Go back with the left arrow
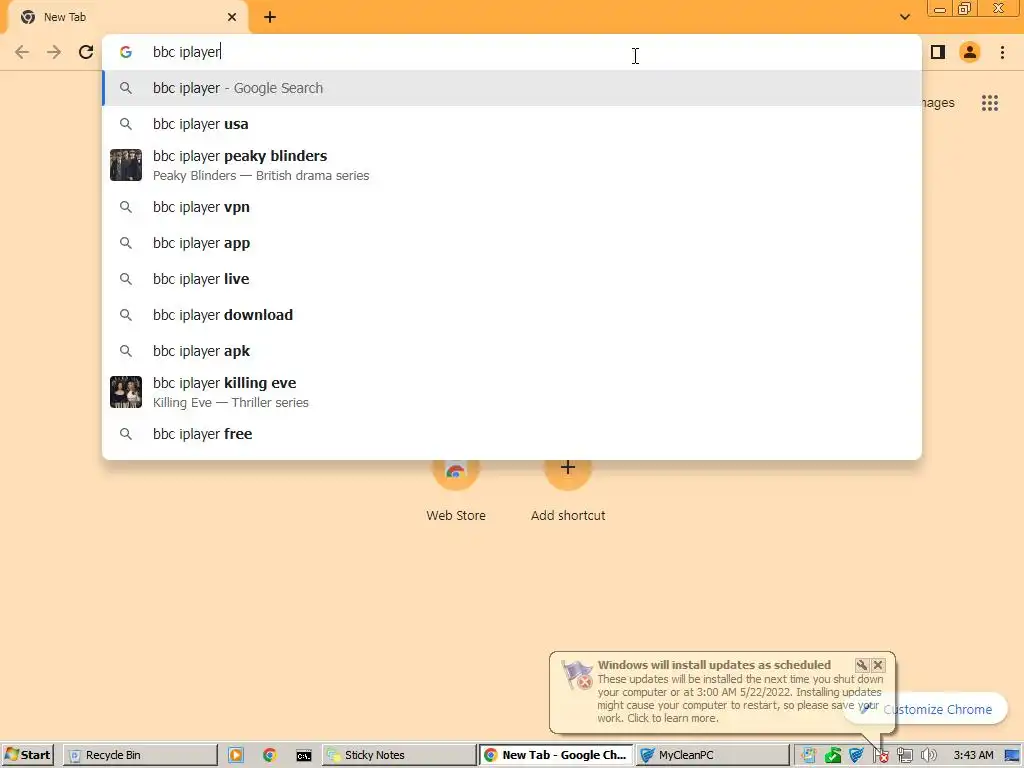This screenshot has width=1024, height=768. click(22, 52)
